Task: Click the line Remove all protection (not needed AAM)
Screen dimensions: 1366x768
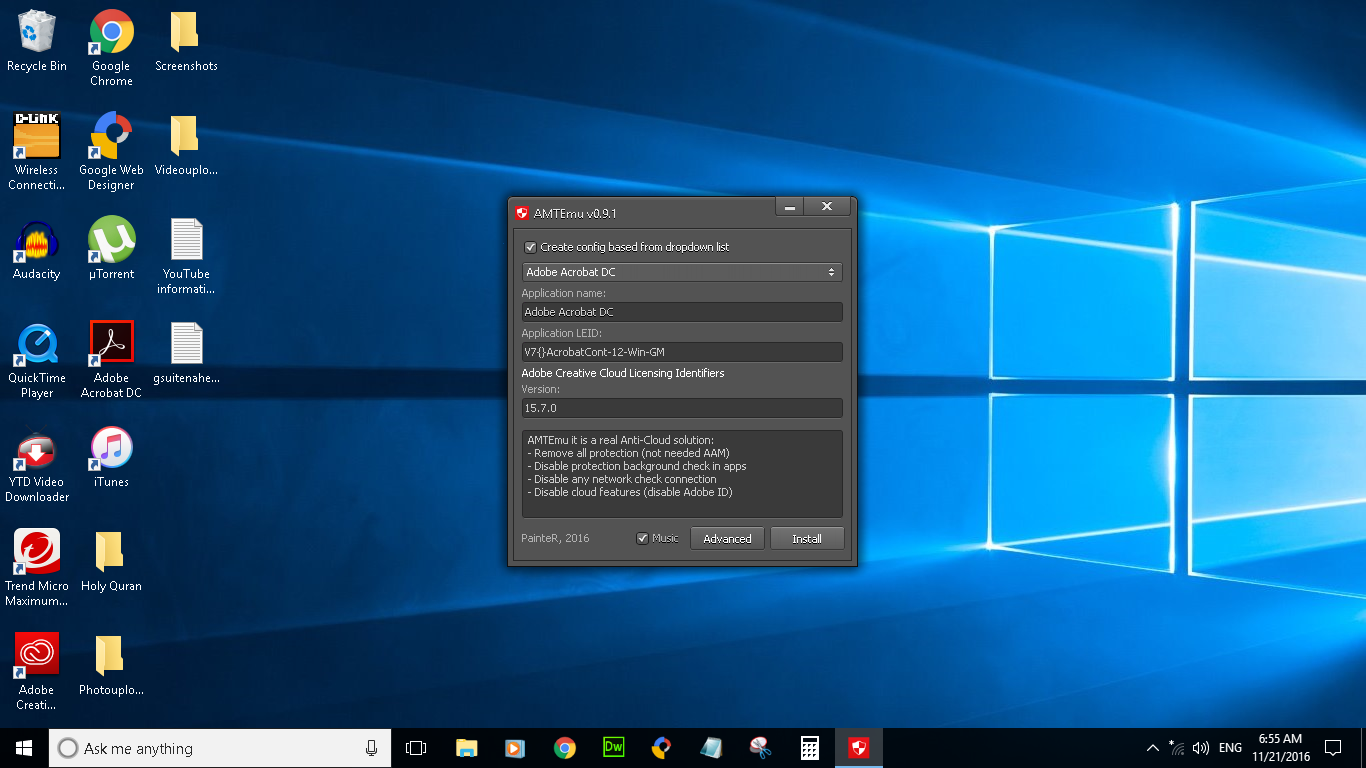Action: 628,453
